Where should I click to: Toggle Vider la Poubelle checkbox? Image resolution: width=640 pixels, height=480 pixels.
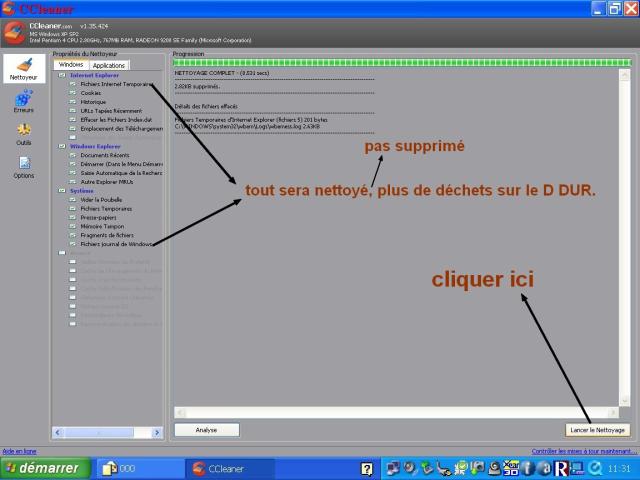click(x=73, y=200)
